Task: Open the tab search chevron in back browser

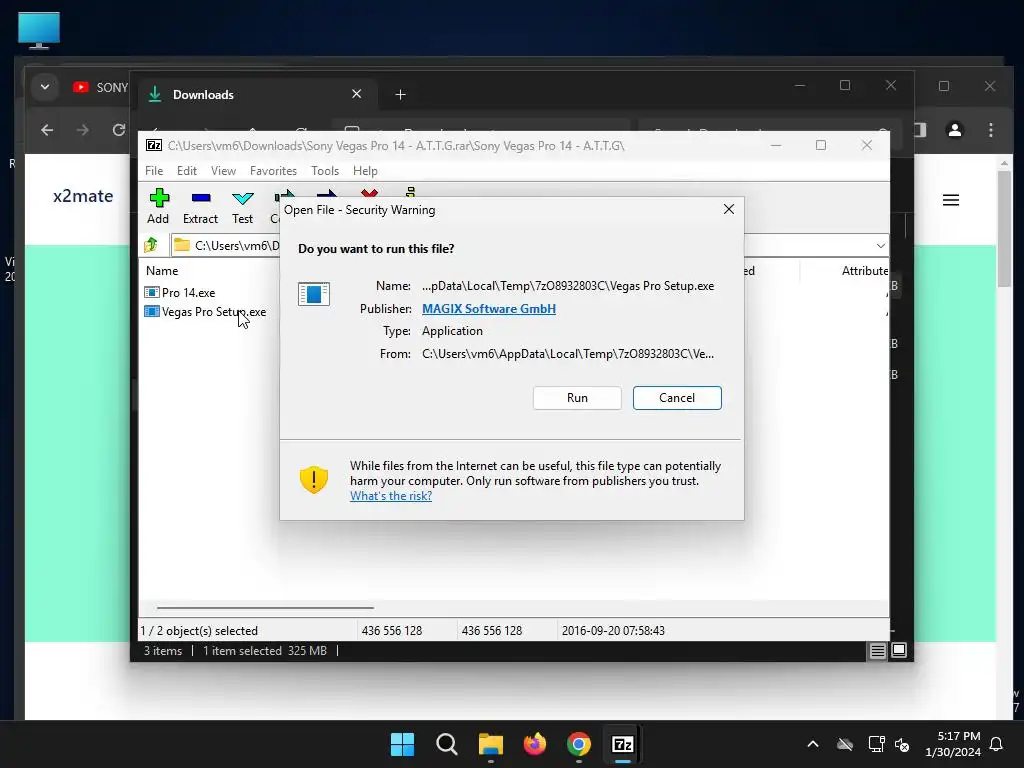Action: [44, 87]
